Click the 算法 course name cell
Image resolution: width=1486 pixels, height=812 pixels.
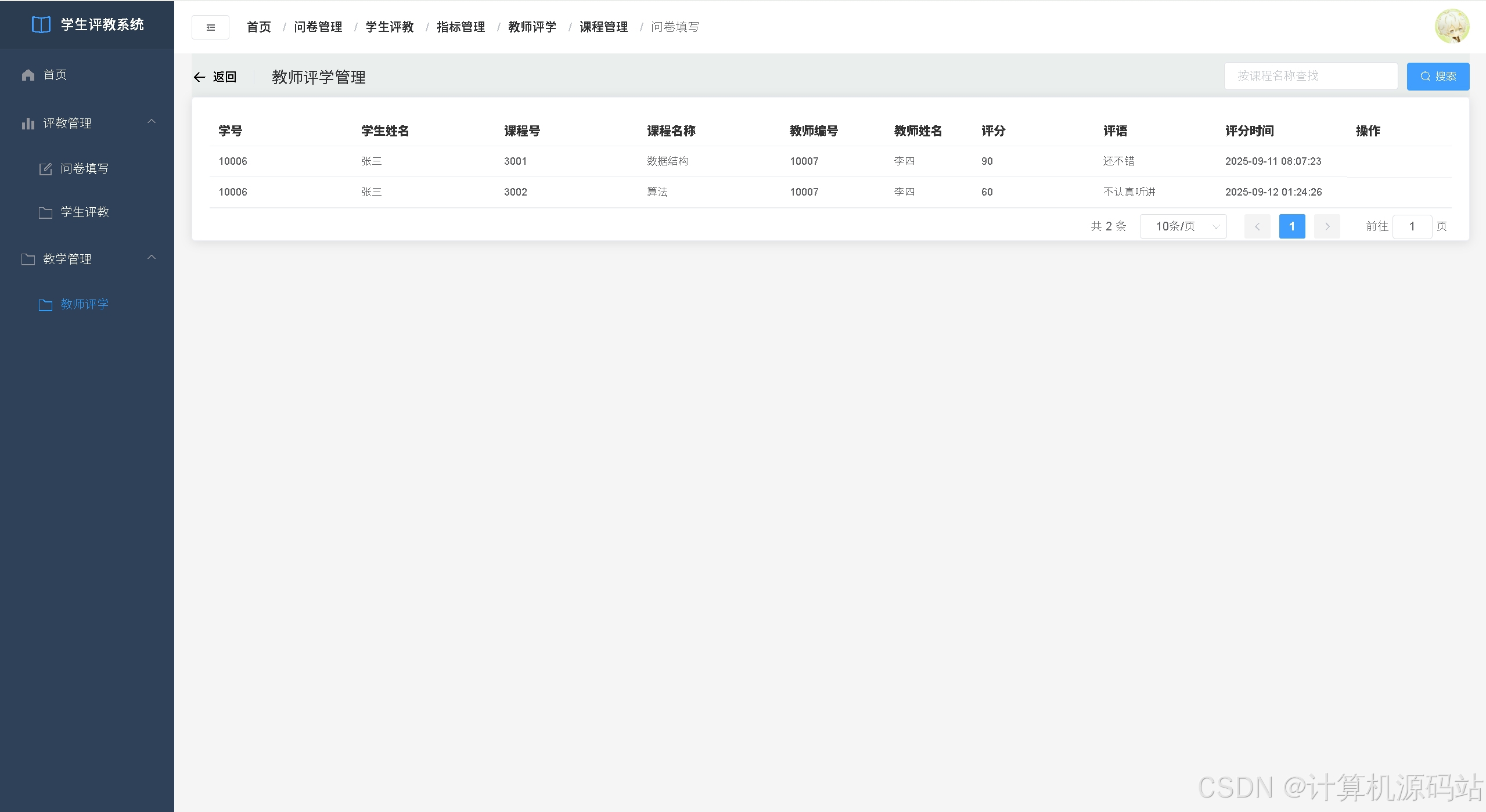(x=657, y=192)
